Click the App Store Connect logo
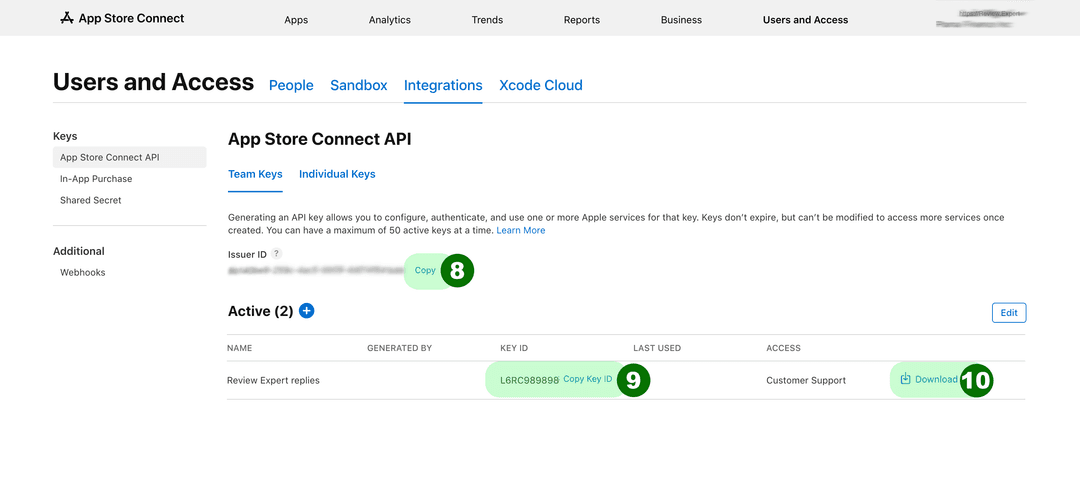The height and width of the screenshot is (504, 1080). 122,19
